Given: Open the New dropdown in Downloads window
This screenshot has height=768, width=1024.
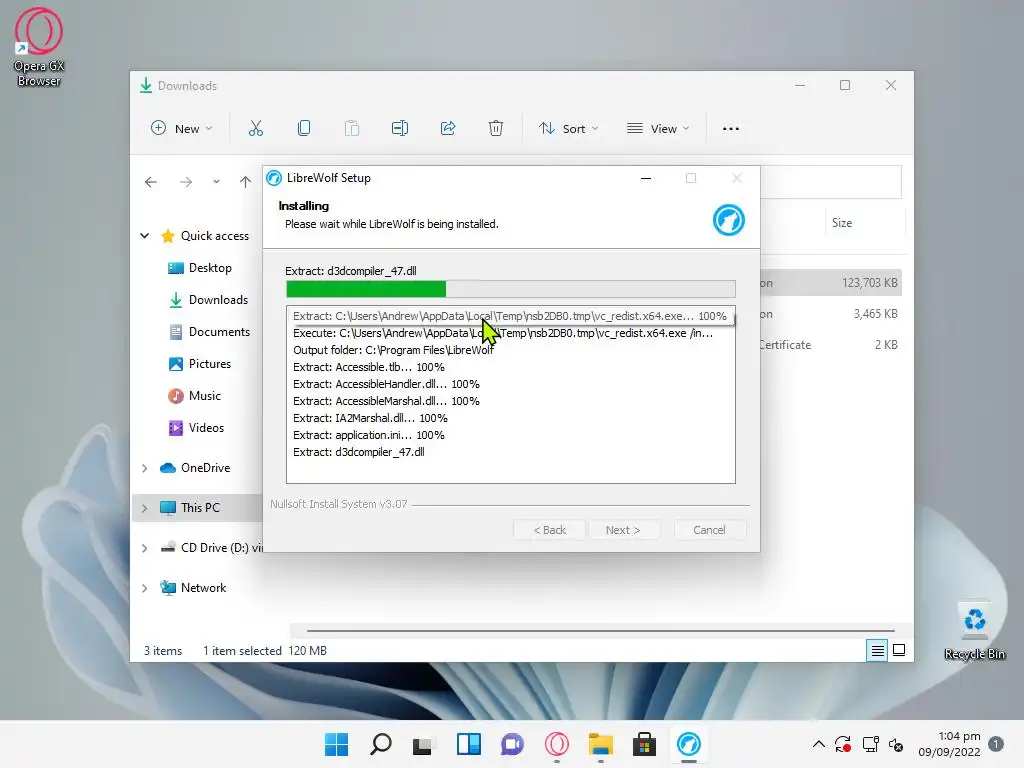Looking at the screenshot, I should [182, 128].
